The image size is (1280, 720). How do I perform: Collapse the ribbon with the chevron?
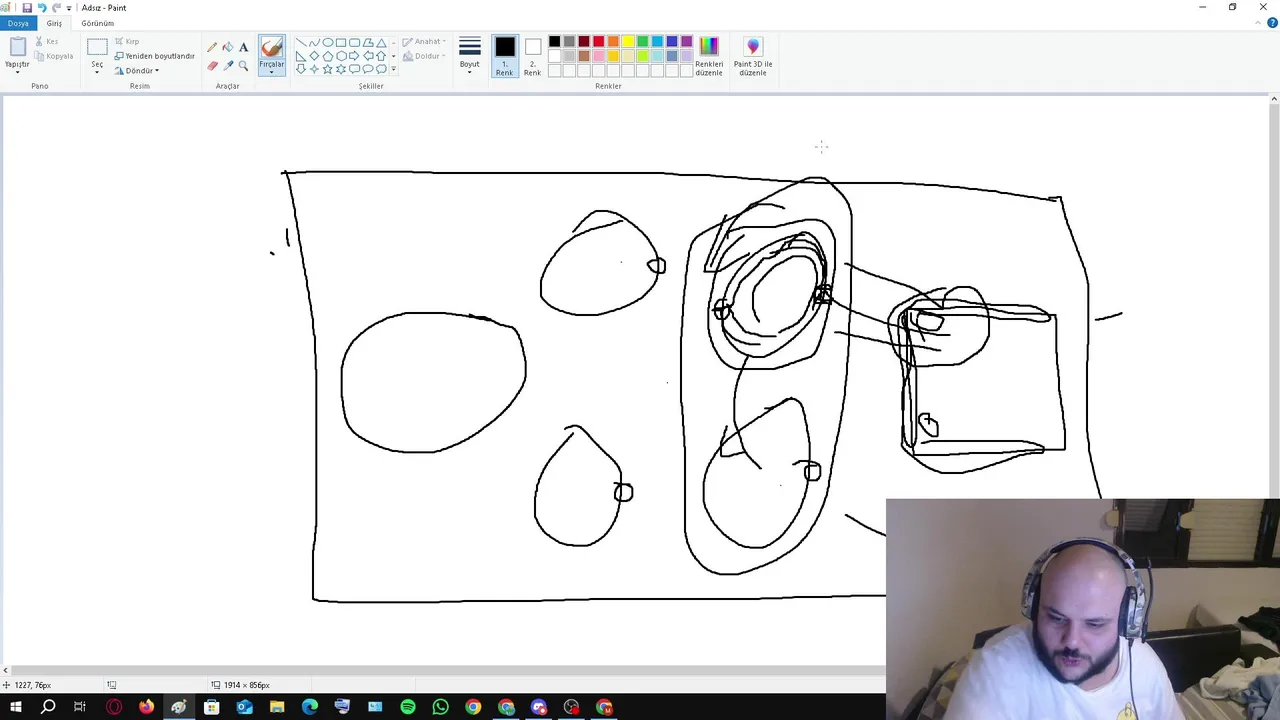pyautogui.click(x=1259, y=22)
